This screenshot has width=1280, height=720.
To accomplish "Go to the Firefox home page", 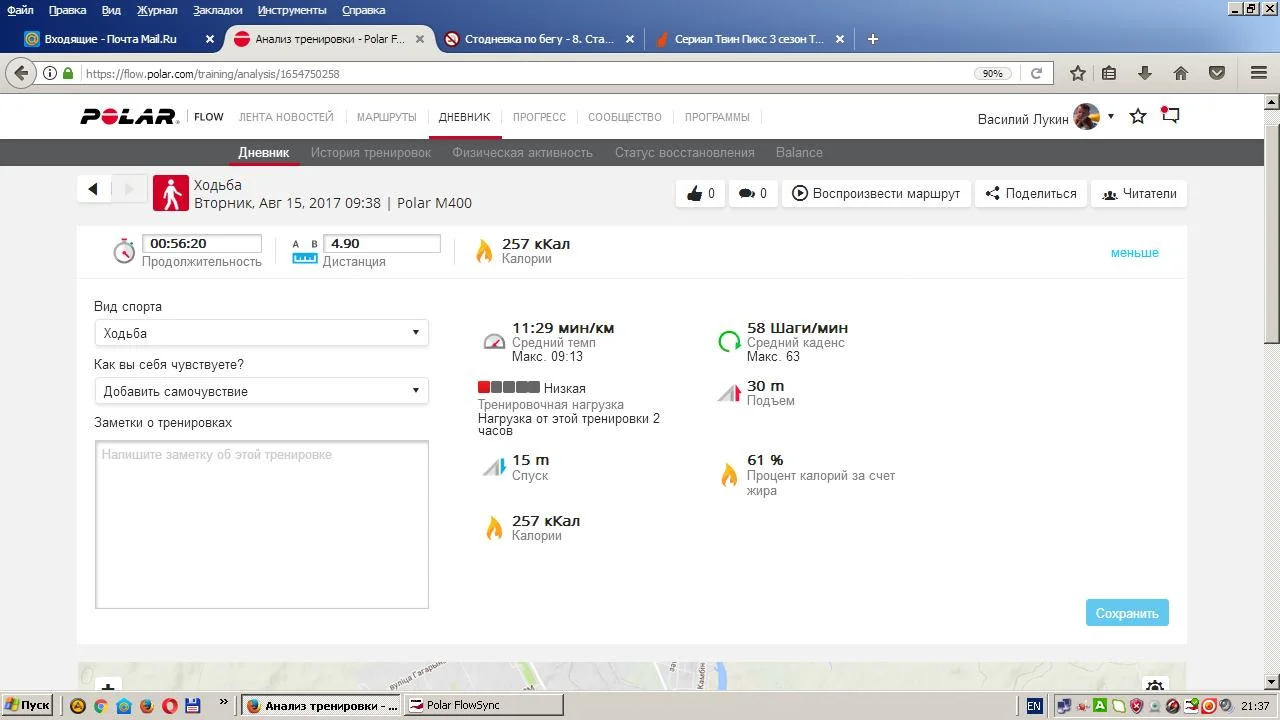I will 1181,73.
